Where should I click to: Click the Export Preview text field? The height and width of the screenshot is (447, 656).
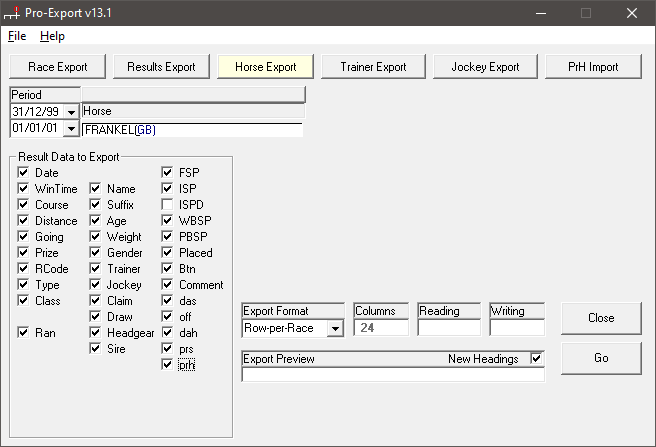[x=393, y=375]
